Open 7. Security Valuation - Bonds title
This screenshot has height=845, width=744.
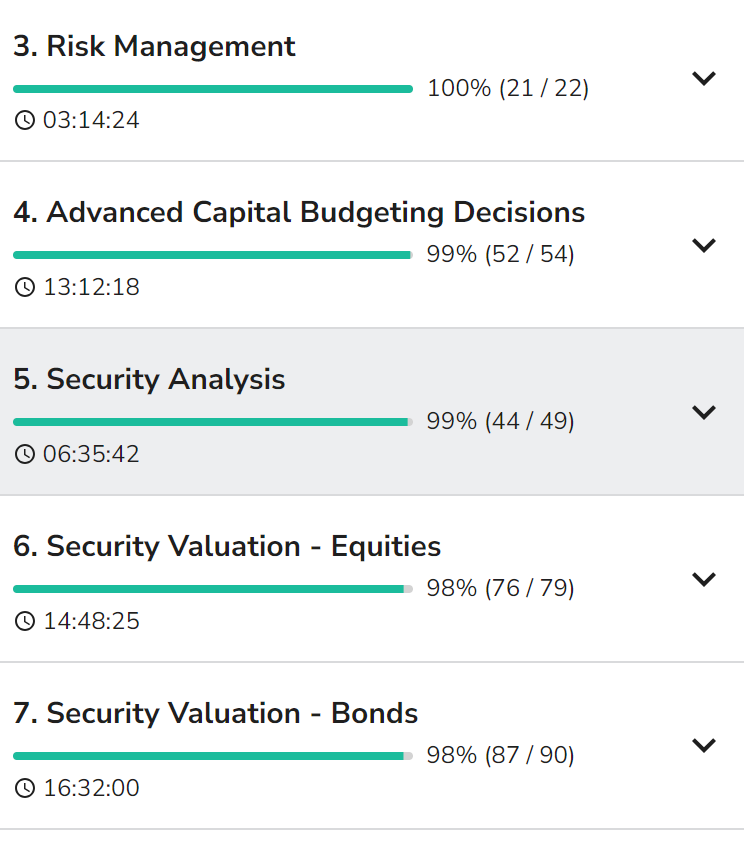[x=215, y=714]
